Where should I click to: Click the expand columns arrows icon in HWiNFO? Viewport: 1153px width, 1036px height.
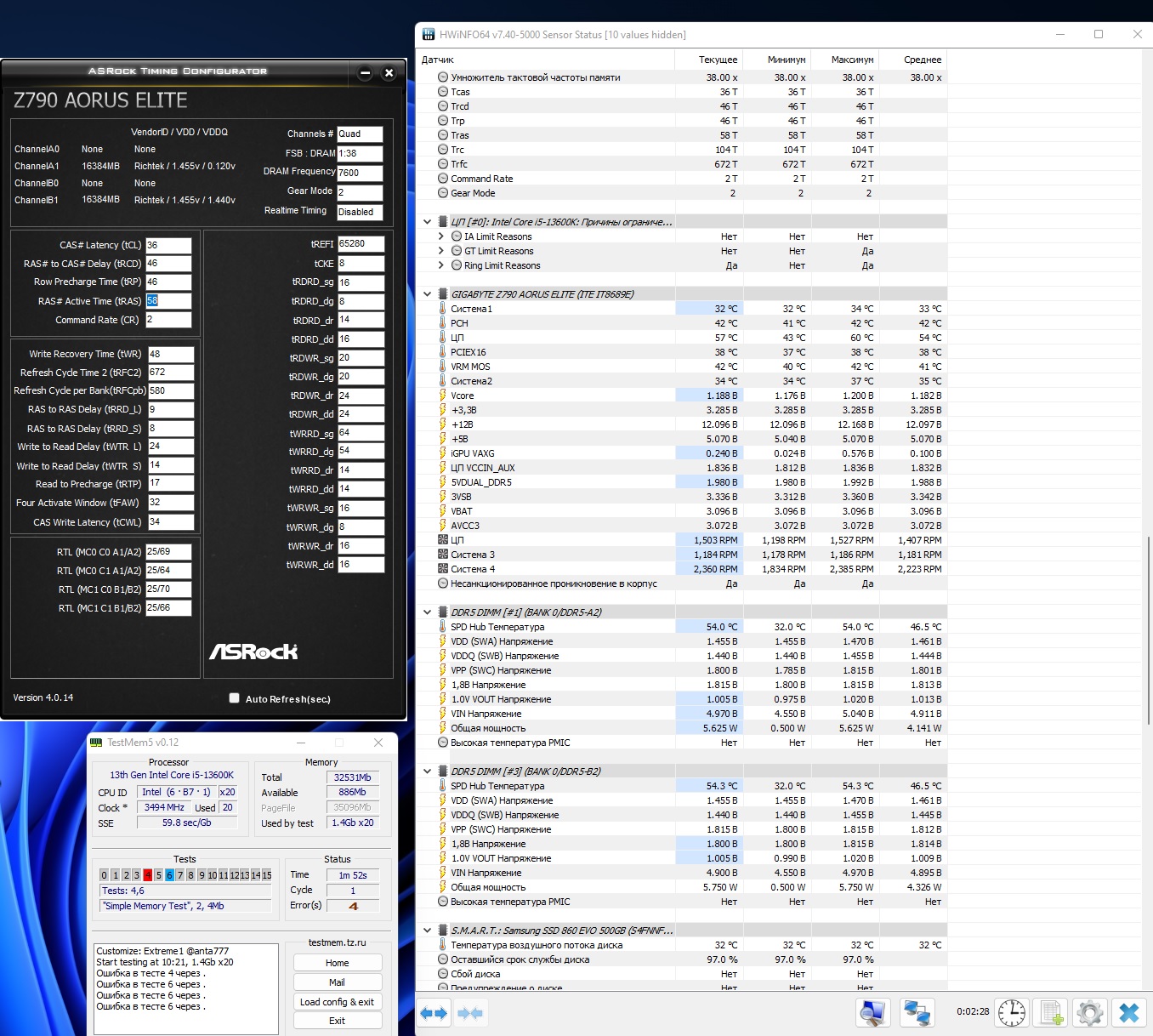click(435, 1013)
